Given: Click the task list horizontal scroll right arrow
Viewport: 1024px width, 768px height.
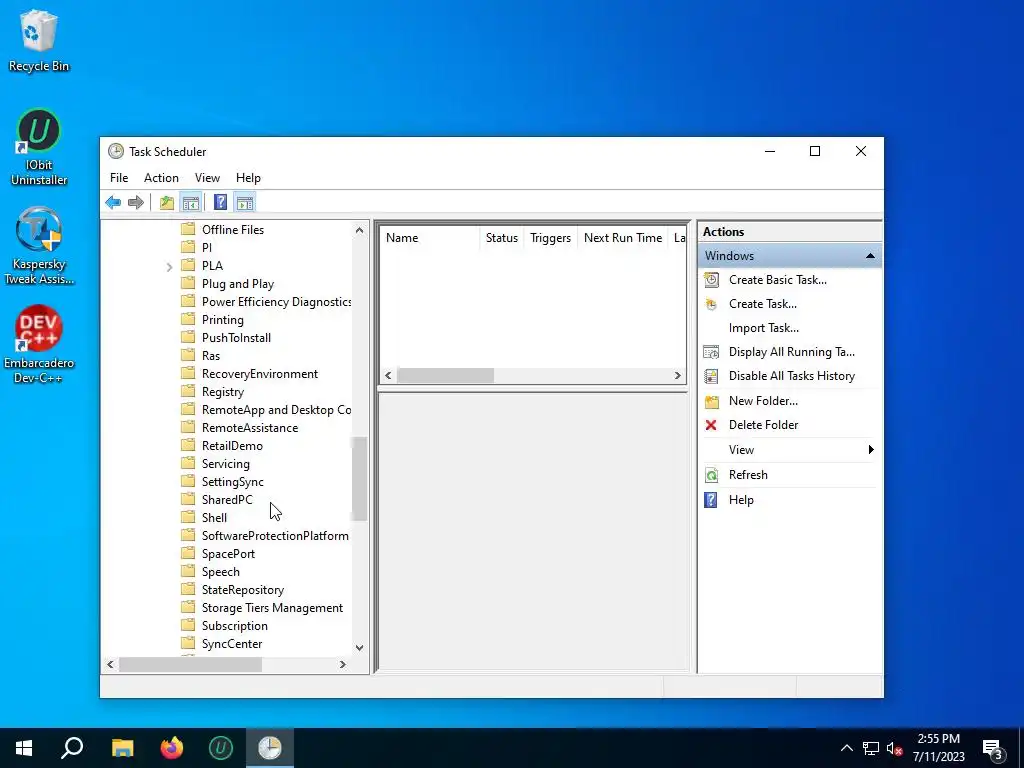Looking at the screenshot, I should coord(677,376).
